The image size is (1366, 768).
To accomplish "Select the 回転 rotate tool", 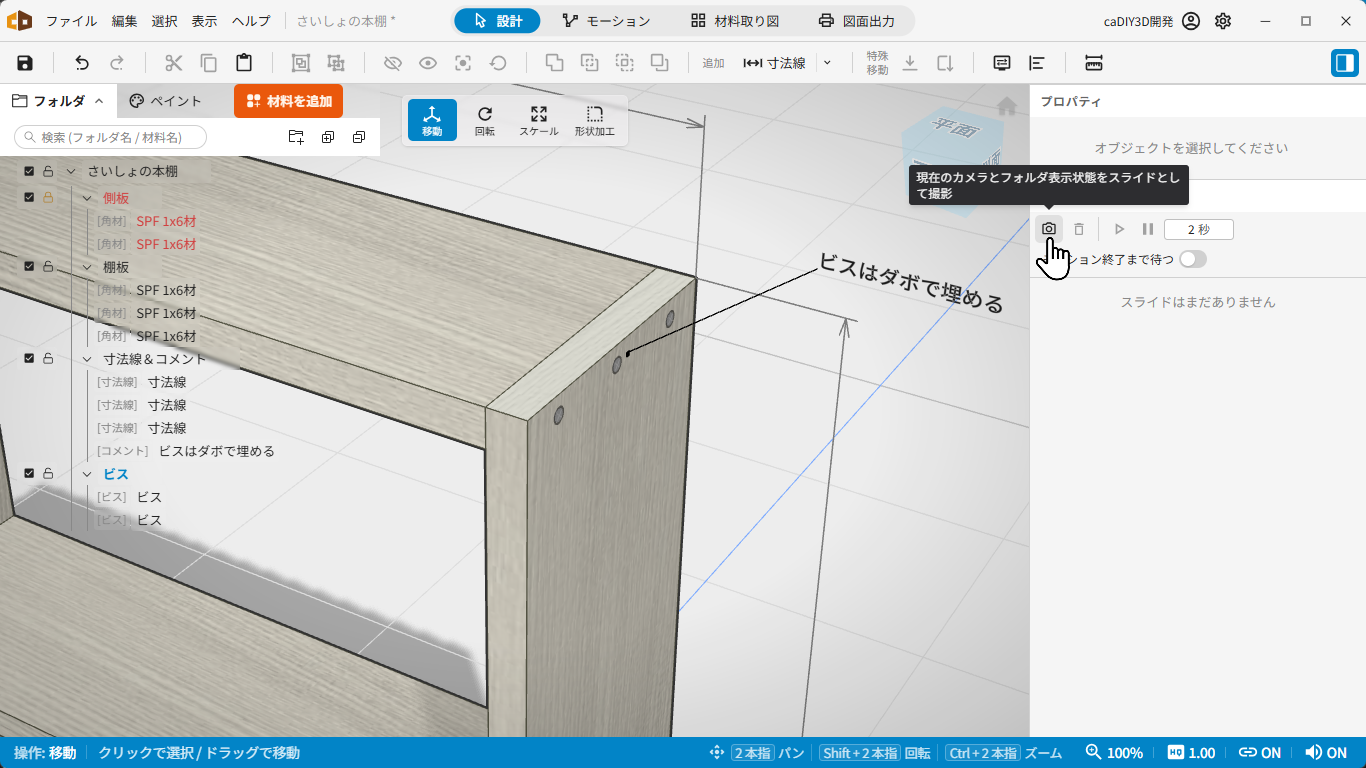I will [x=485, y=120].
